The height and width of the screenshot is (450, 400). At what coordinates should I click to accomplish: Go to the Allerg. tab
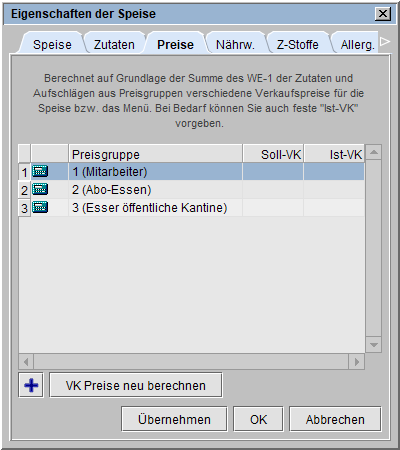[357, 44]
